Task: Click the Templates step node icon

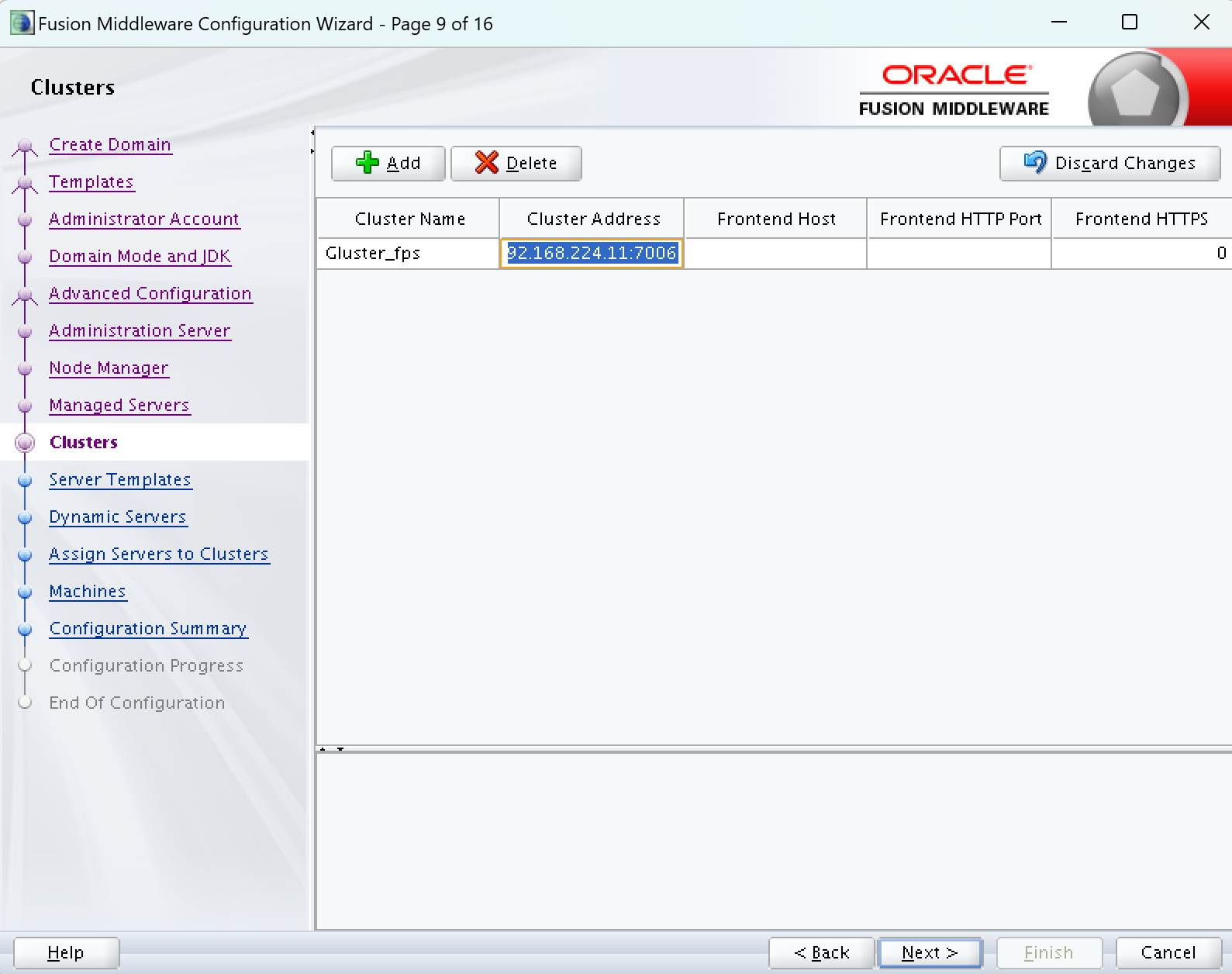Action: [25, 183]
